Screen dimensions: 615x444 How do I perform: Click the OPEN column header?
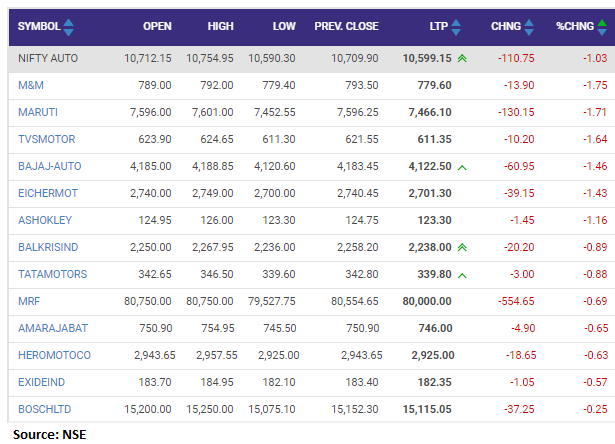click(157, 27)
